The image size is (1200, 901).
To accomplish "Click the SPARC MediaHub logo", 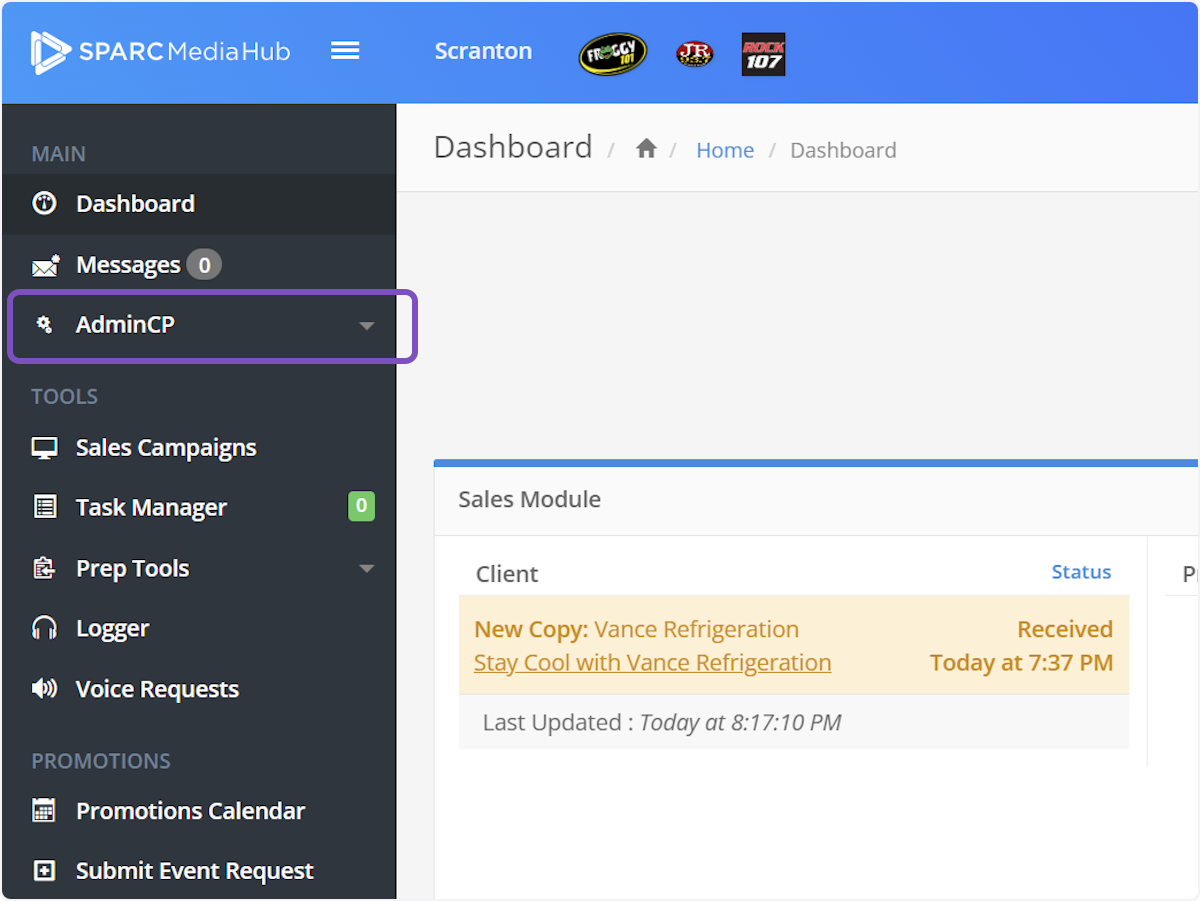I will 160,52.
